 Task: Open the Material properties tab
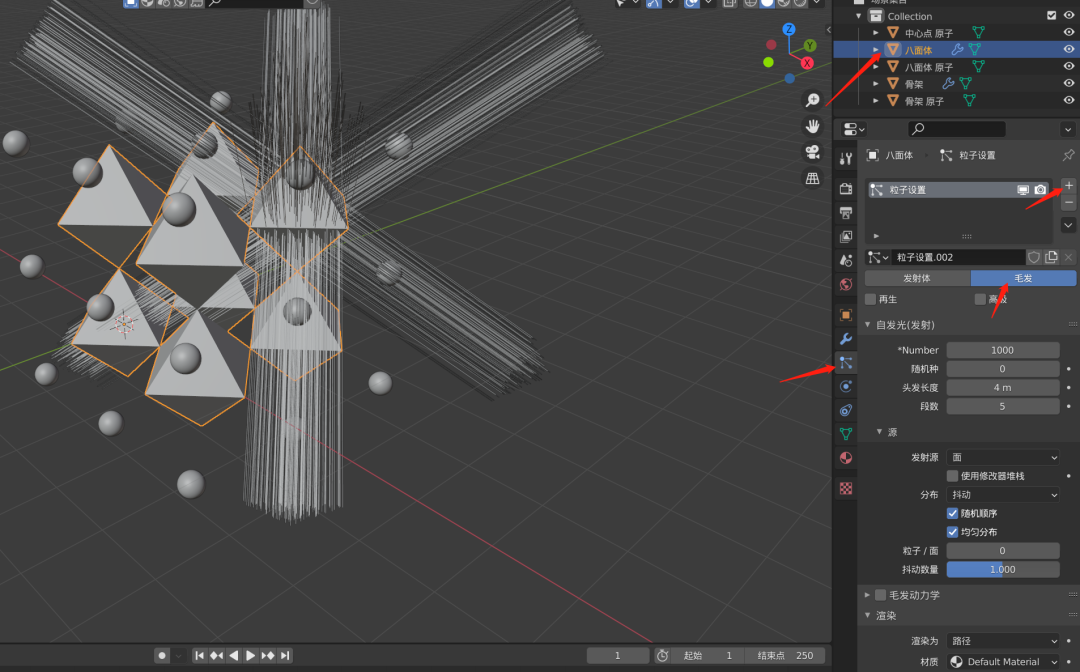point(846,458)
